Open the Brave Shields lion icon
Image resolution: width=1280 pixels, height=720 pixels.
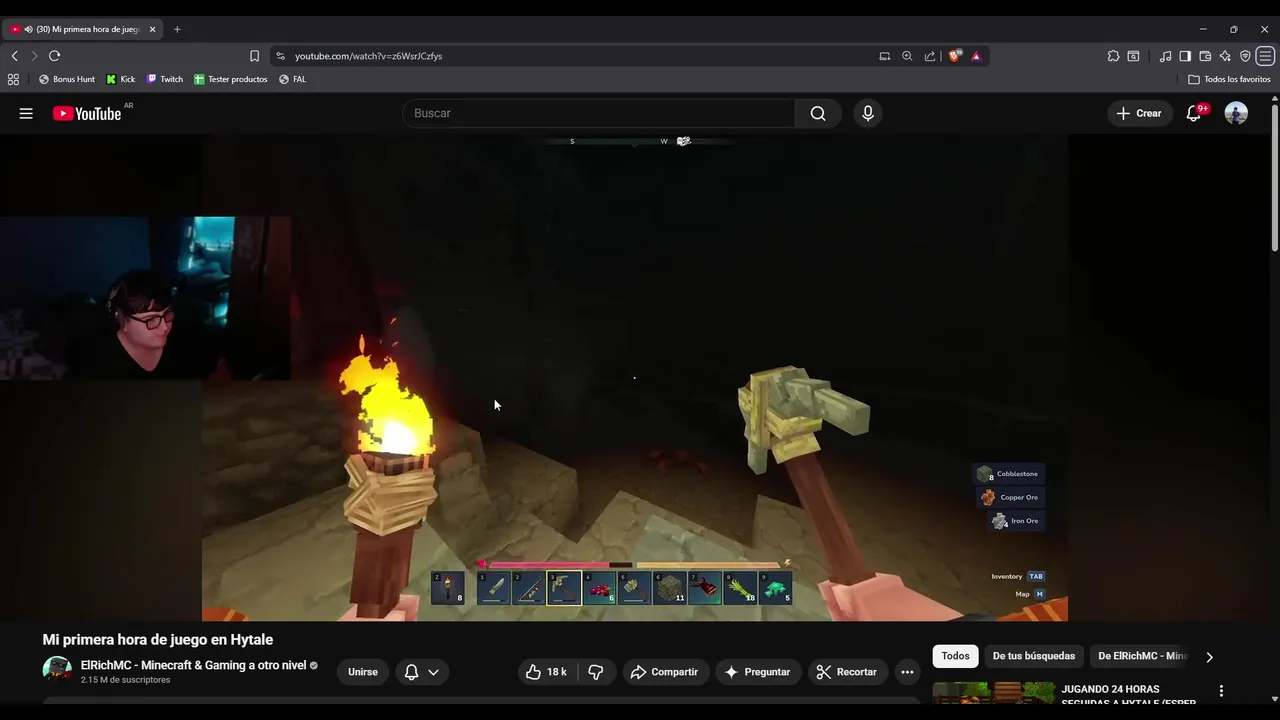954,56
